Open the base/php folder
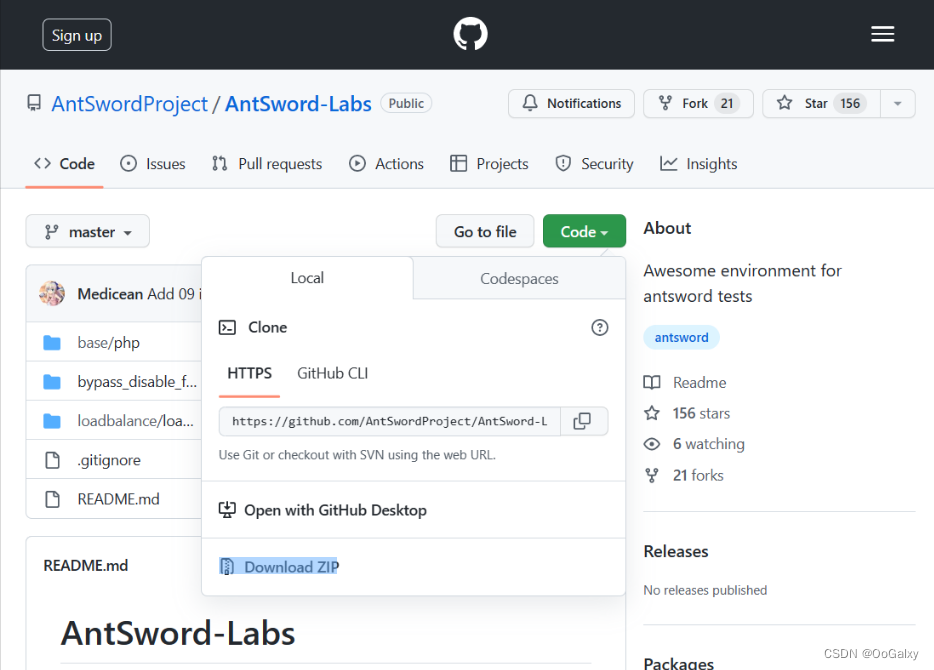Image resolution: width=934 pixels, height=670 pixels. click(108, 342)
